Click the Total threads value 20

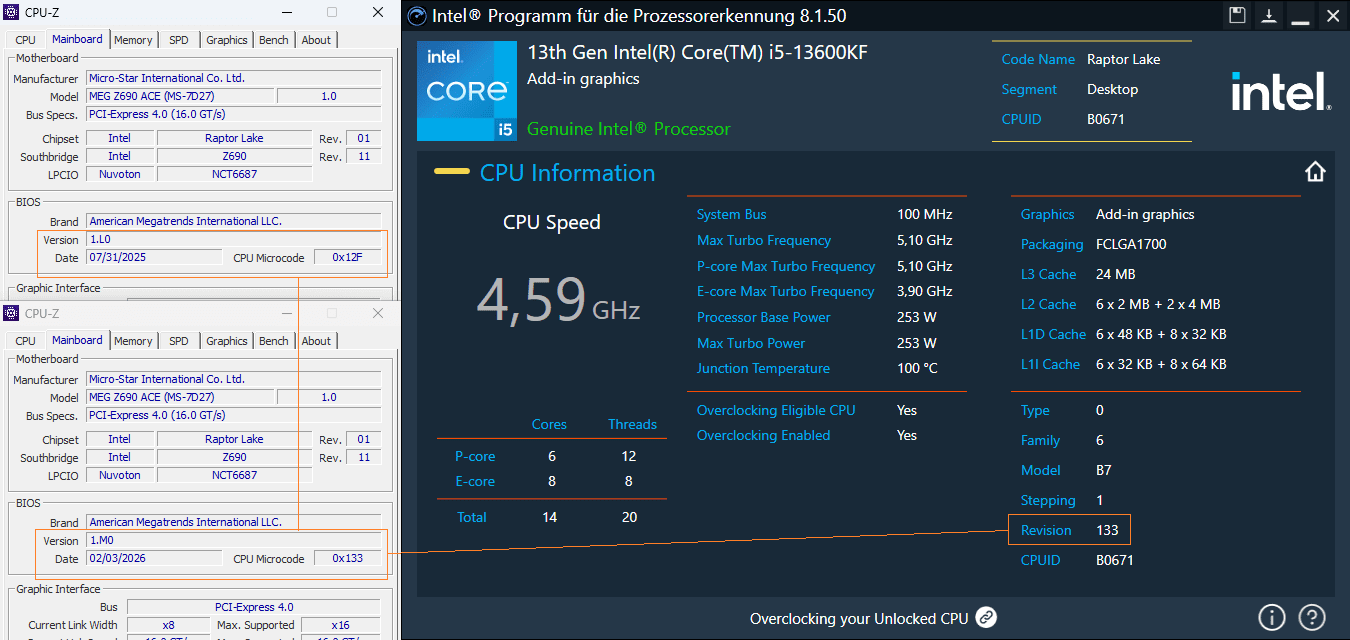629,517
